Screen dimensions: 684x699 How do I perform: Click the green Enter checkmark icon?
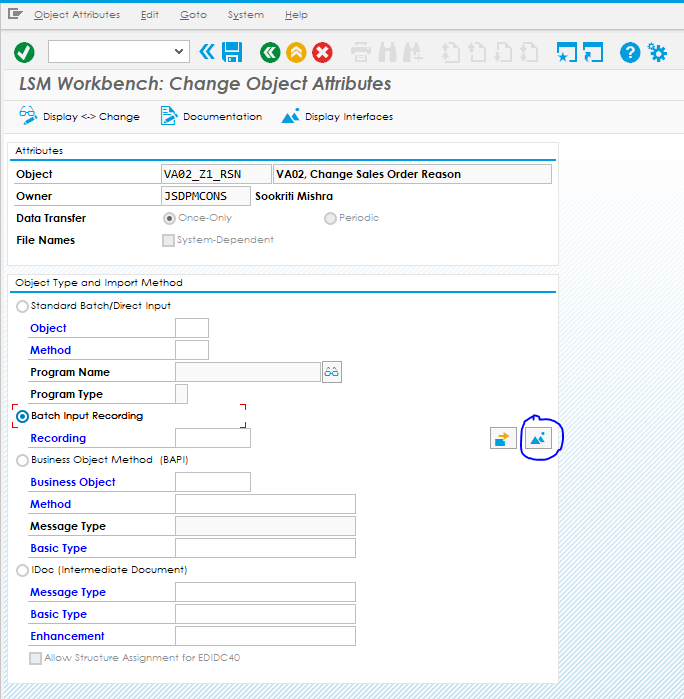24,52
